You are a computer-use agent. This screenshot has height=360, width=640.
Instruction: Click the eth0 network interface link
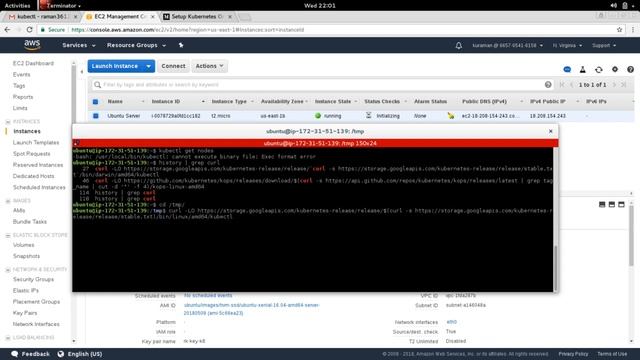[451, 322]
